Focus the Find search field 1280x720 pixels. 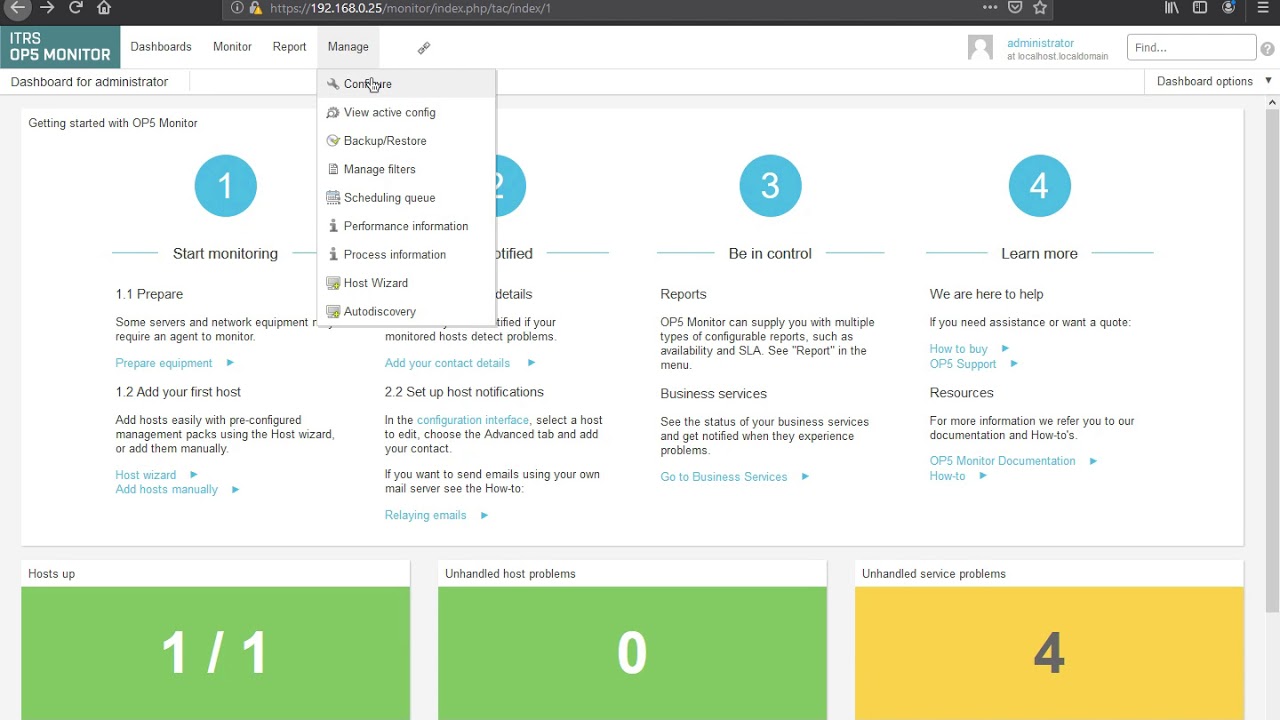[1191, 47]
